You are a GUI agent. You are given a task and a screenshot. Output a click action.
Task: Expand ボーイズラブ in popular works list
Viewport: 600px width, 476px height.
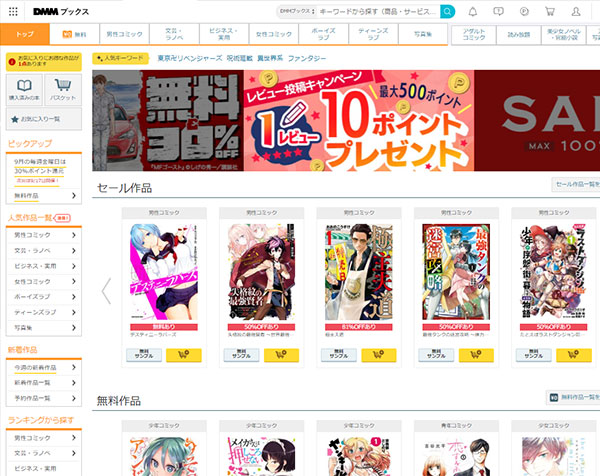pos(44,297)
